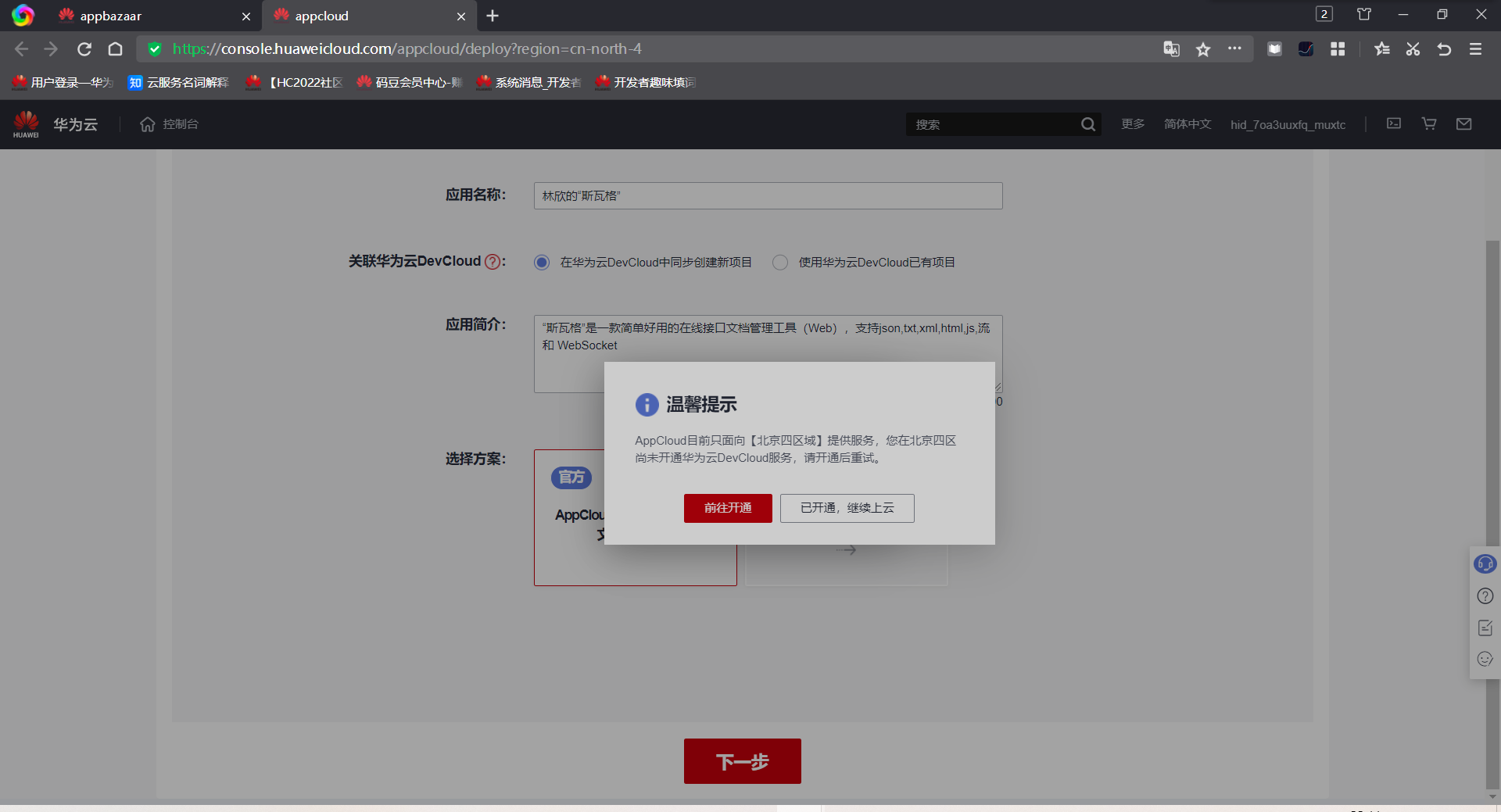Click the site security shield icon
The width and height of the screenshot is (1501, 812).
[x=155, y=49]
